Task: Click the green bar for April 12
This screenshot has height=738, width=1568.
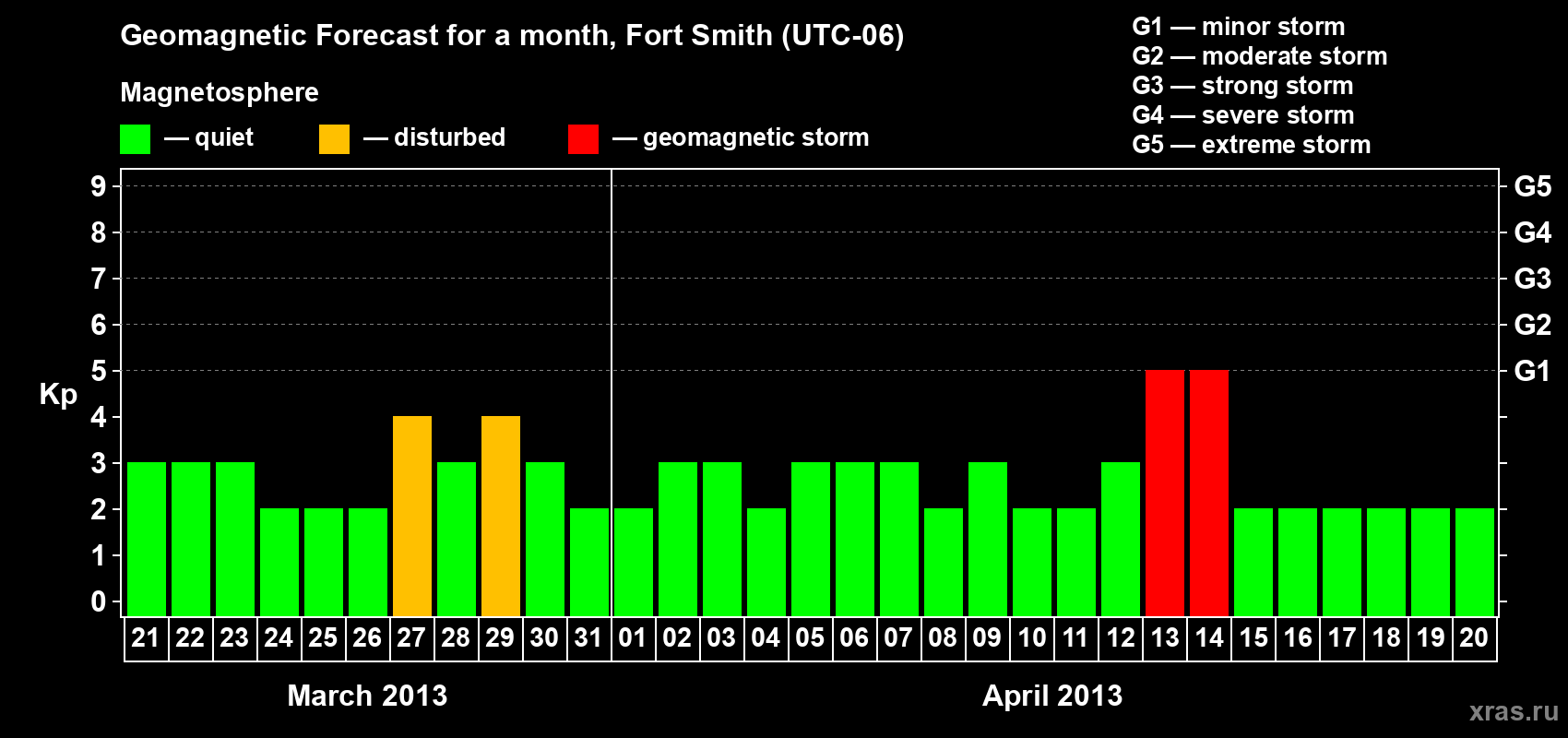Action: click(1121, 540)
